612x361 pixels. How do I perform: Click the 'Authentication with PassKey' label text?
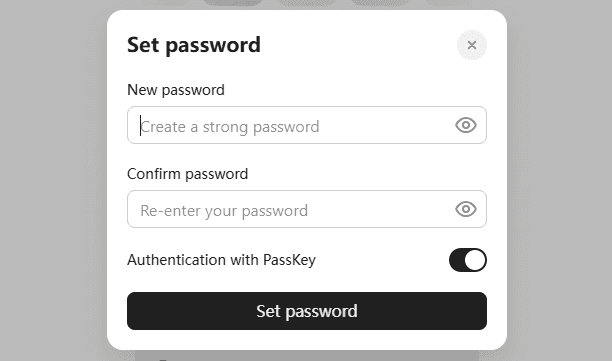(x=221, y=260)
